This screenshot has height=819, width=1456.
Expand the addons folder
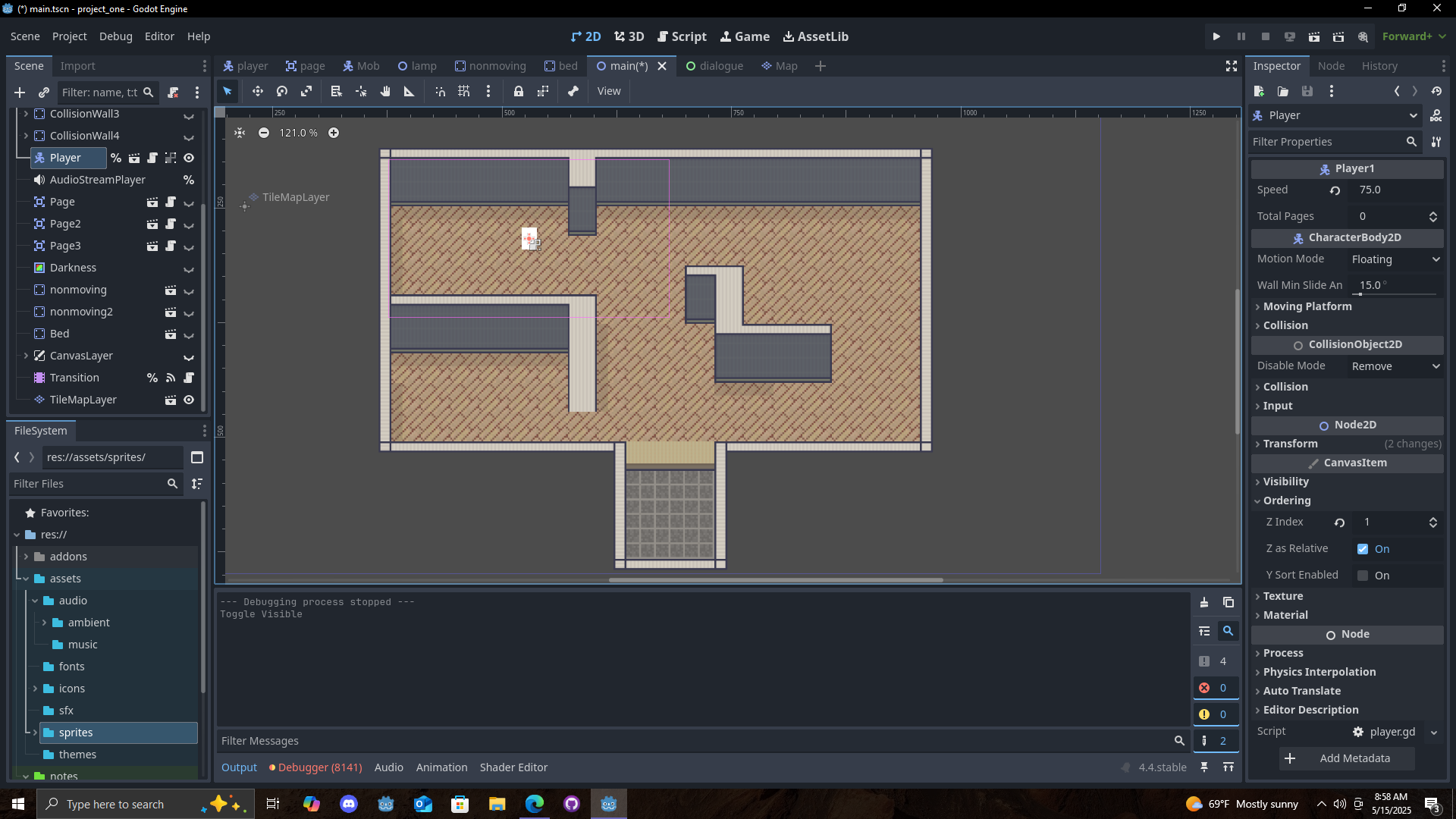(26, 557)
